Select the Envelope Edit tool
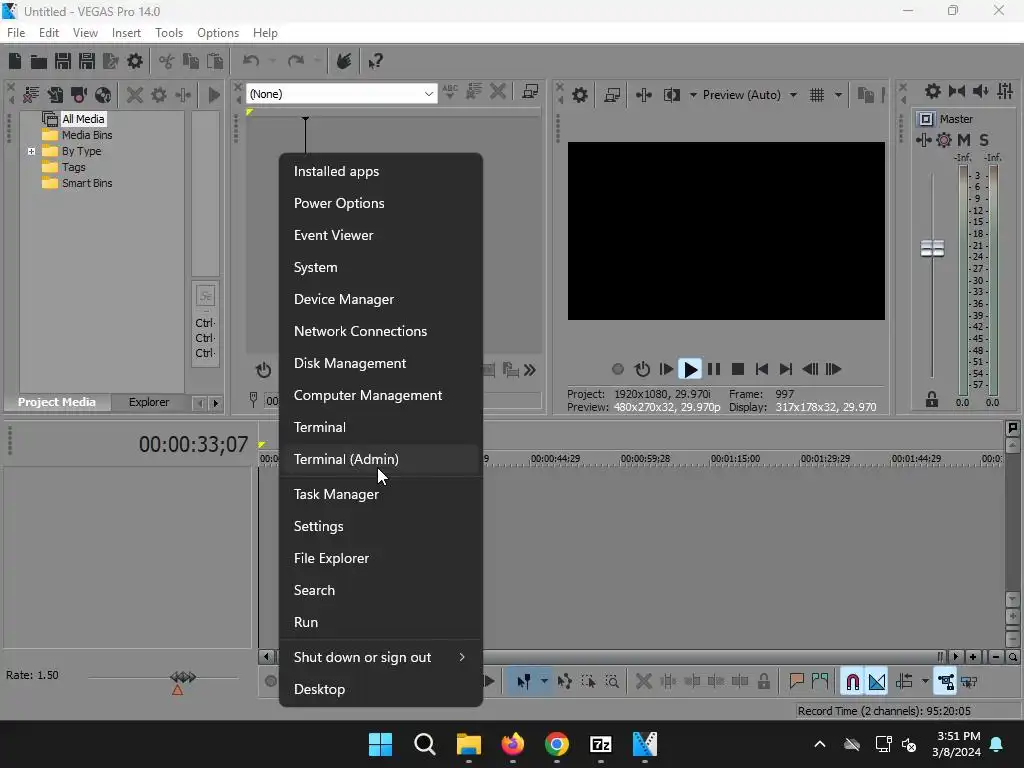The width and height of the screenshot is (1024, 768). (x=564, y=682)
